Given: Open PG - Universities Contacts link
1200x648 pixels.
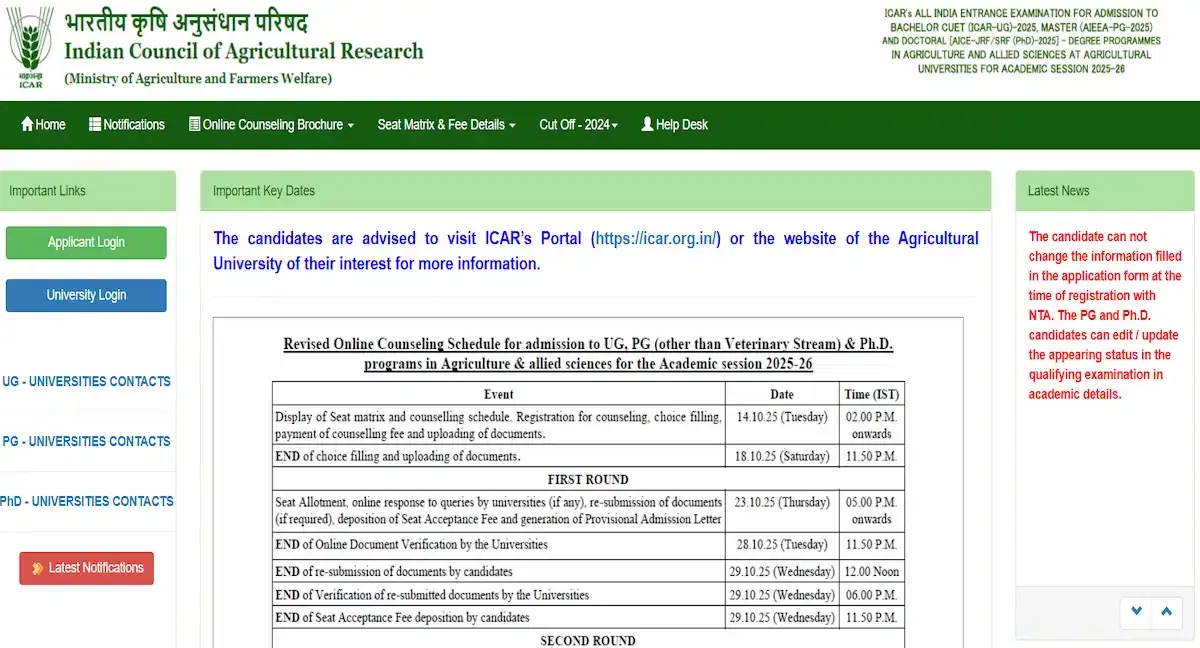Looking at the screenshot, I should pyautogui.click(x=86, y=441).
